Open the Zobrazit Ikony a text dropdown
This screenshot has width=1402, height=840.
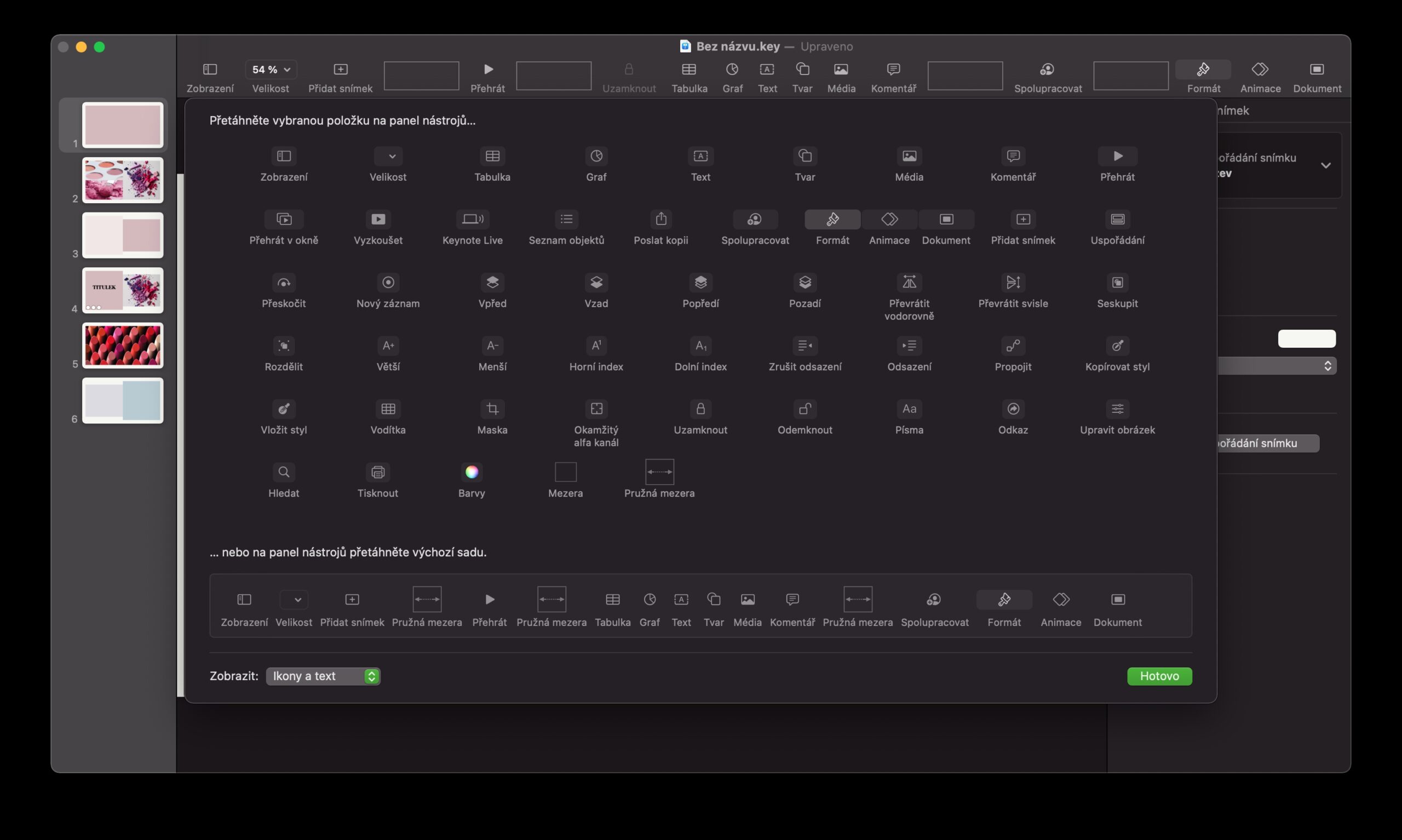(x=323, y=676)
